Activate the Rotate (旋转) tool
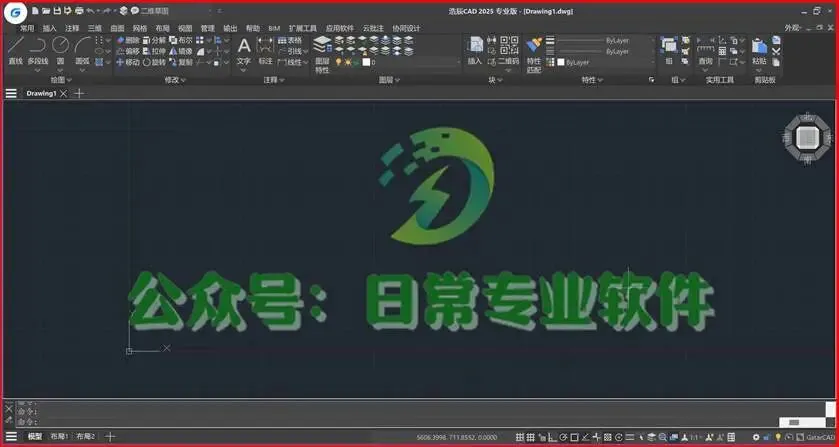Image resolution: width=839 pixels, height=447 pixels. pyautogui.click(x=155, y=62)
